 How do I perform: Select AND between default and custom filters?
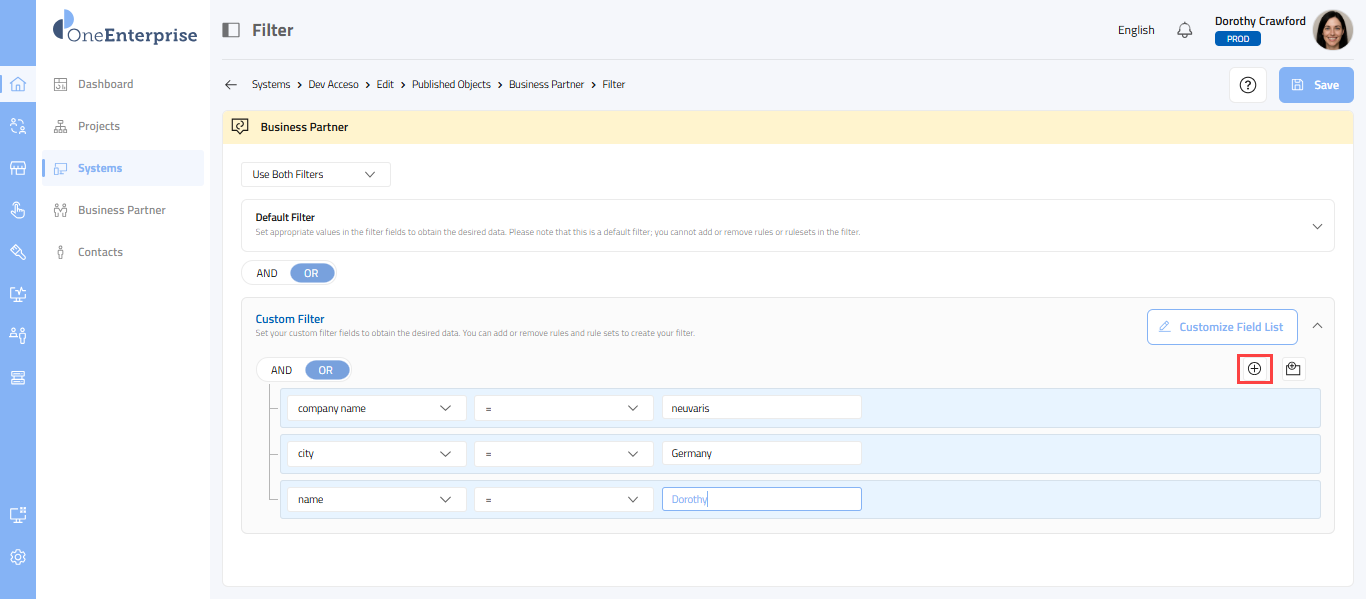(267, 273)
